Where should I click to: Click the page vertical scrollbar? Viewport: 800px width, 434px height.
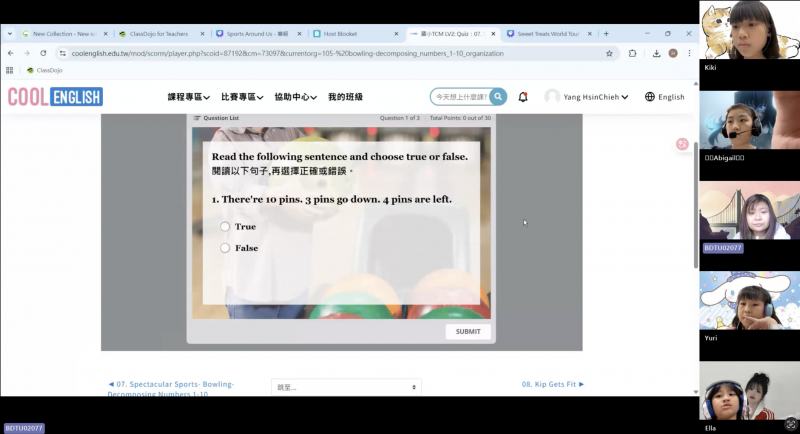click(695, 204)
